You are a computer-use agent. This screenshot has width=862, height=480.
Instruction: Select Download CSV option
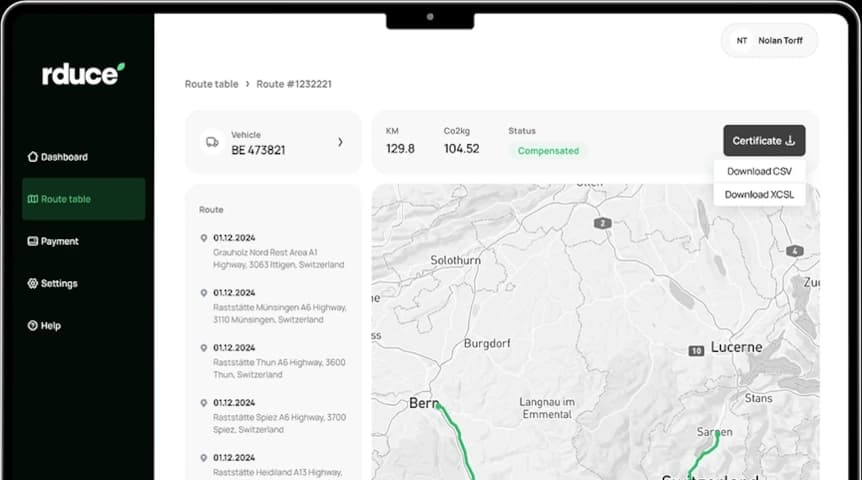(759, 172)
